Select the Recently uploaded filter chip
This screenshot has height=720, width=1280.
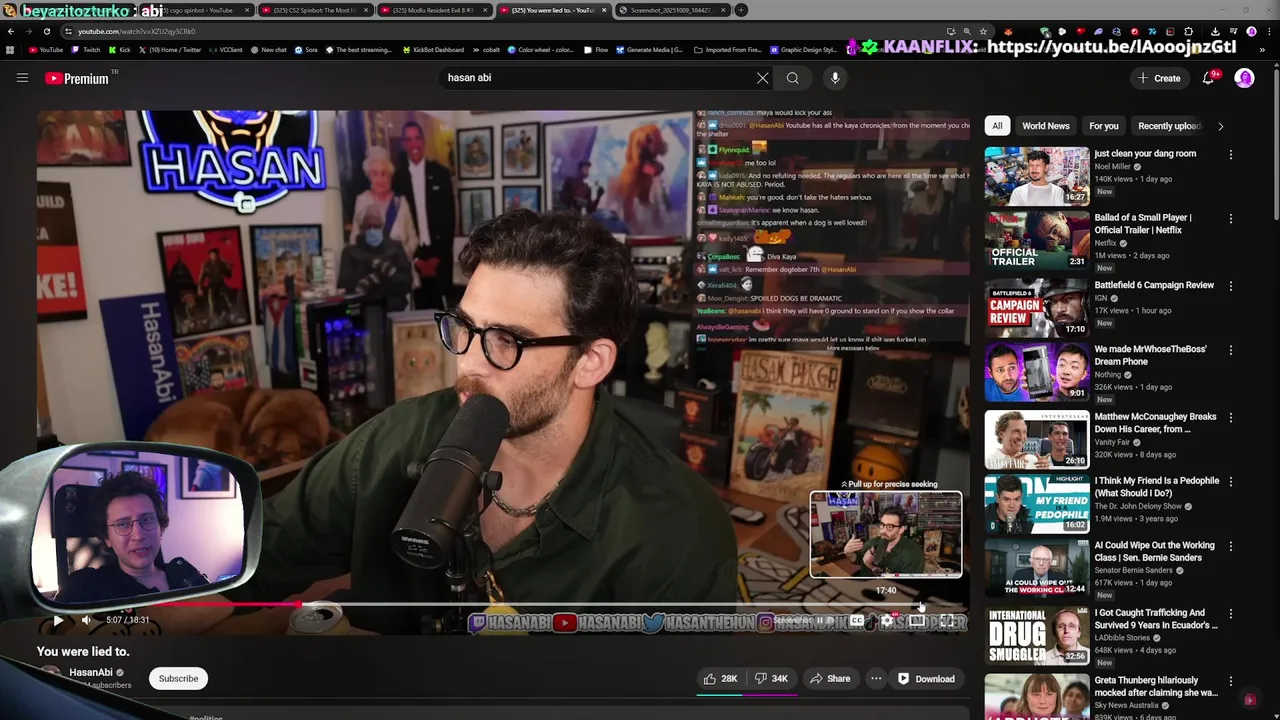(1169, 126)
